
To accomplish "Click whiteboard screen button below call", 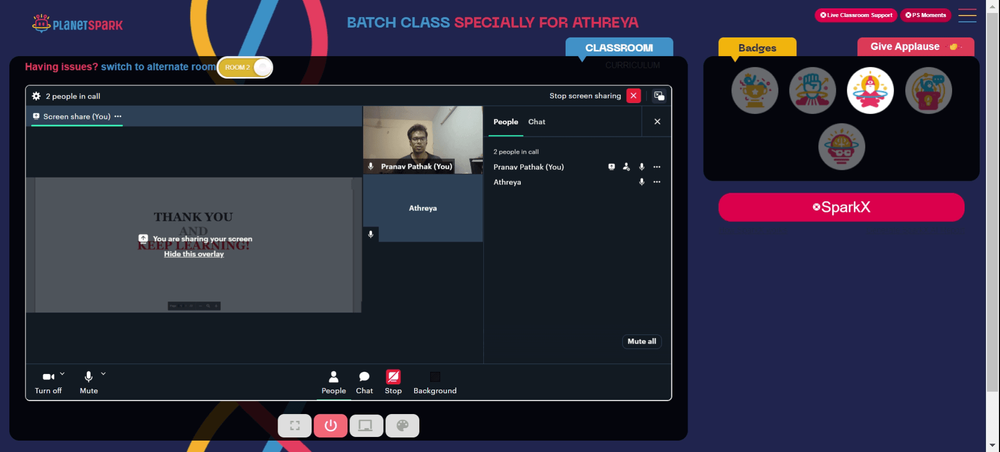I will coord(366,426).
